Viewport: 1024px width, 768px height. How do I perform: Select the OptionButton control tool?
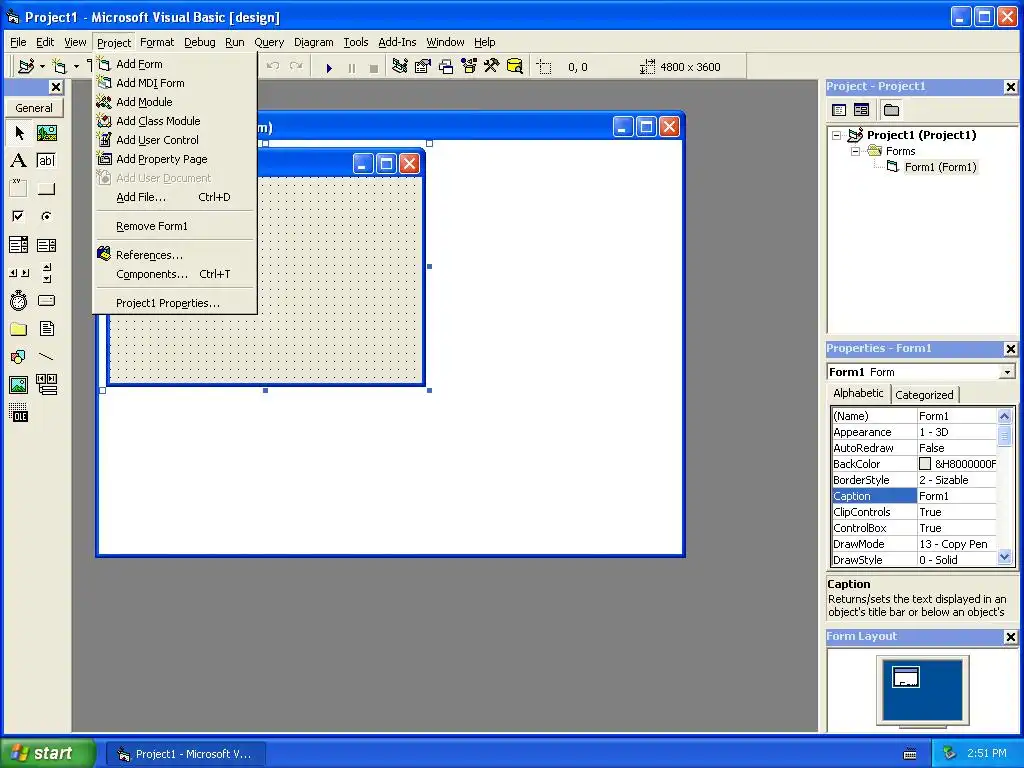pos(46,216)
